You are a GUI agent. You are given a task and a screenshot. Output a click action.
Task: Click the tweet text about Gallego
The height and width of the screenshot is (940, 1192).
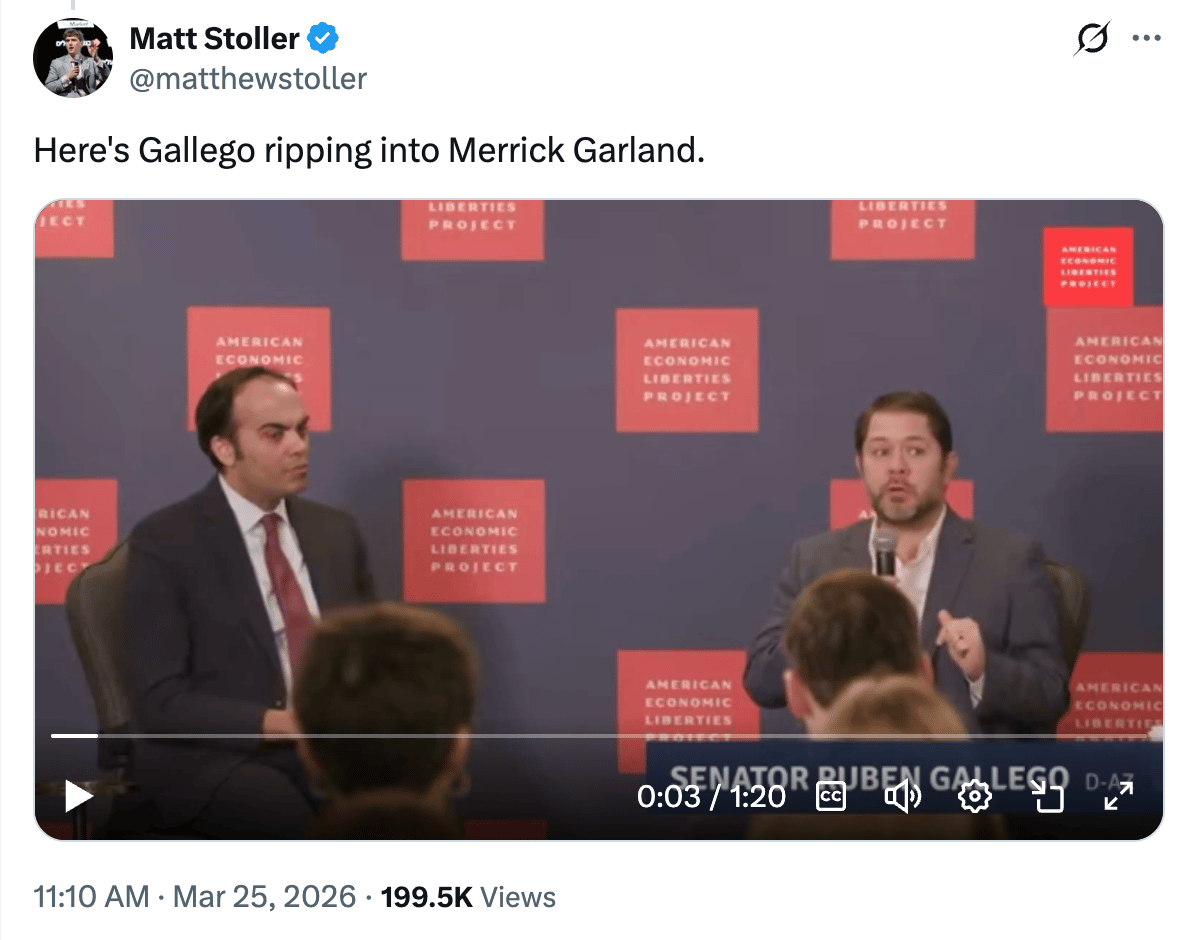pyautogui.click(x=369, y=150)
